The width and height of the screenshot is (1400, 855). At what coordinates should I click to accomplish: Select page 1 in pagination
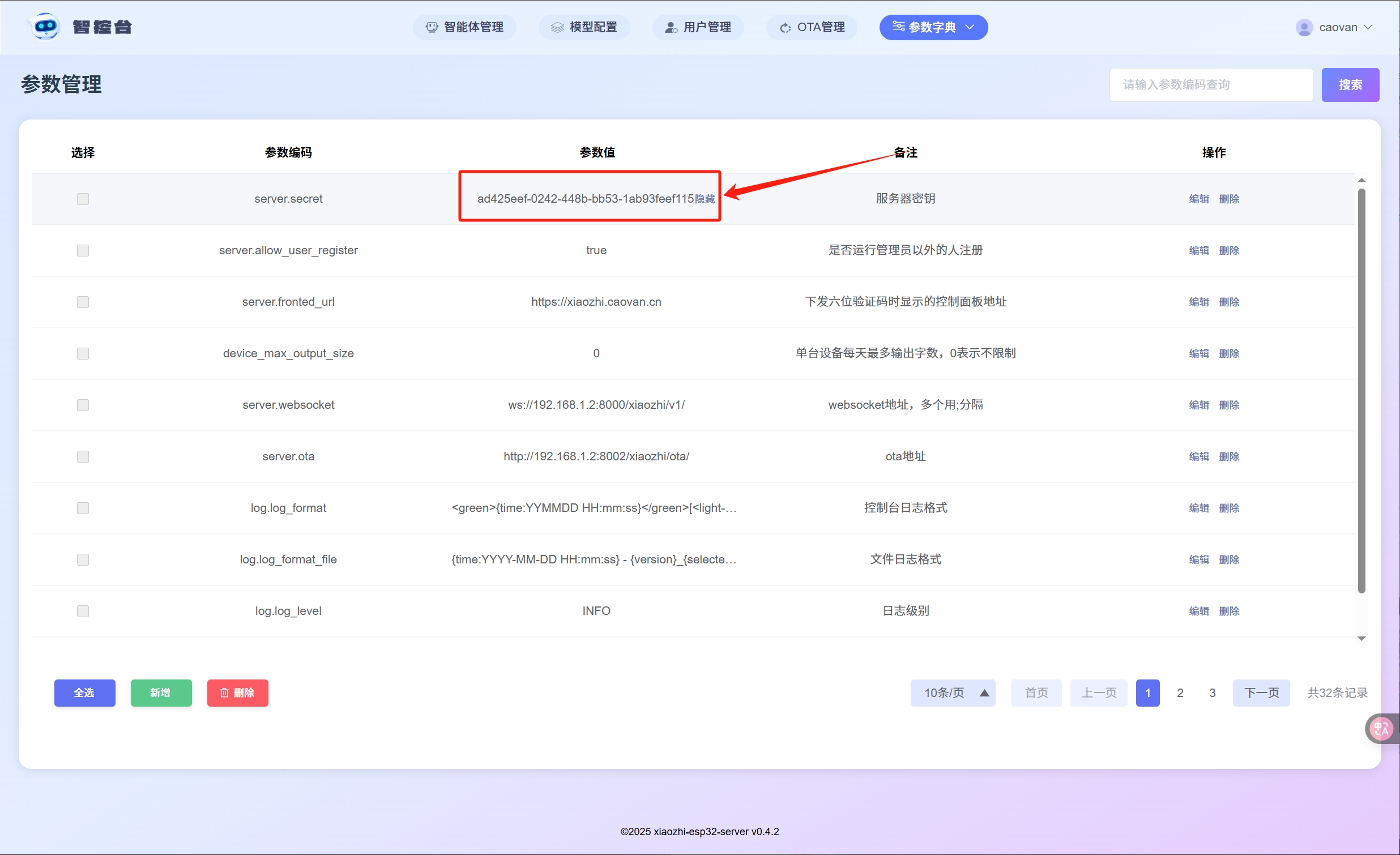tap(1148, 693)
